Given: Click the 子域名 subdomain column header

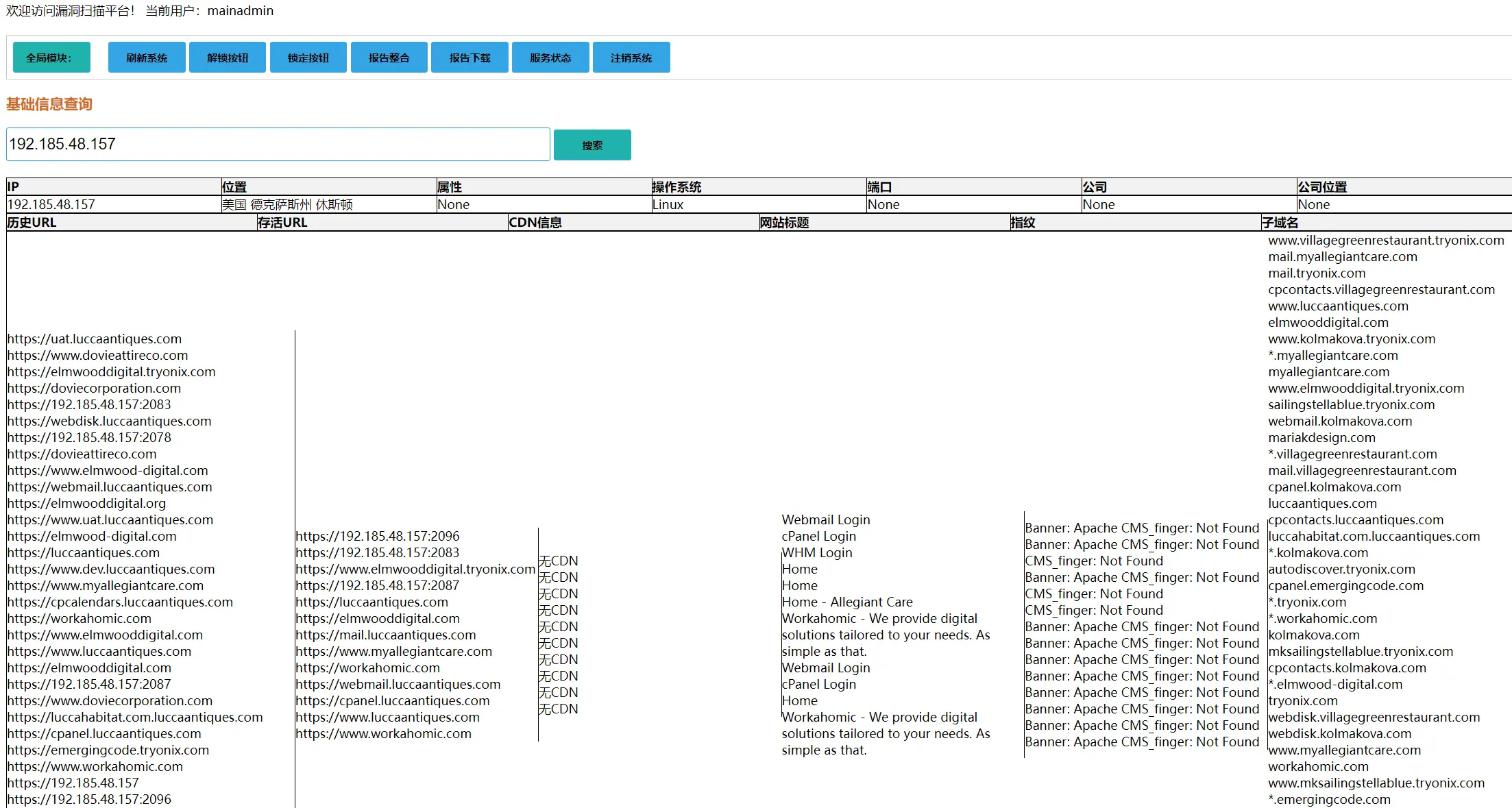Looking at the screenshot, I should [x=1280, y=223].
